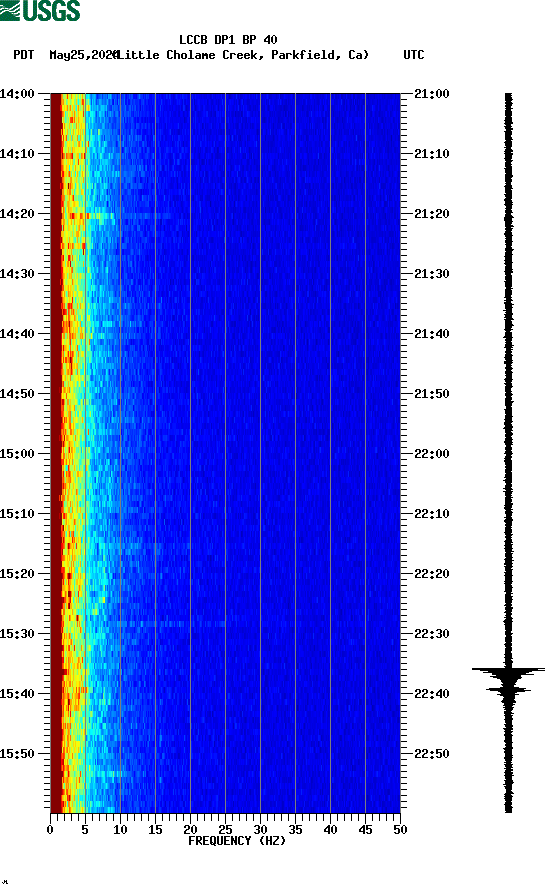Click the 22:50 UTC time label
Screen dimensions: 552x893
click(x=432, y=753)
